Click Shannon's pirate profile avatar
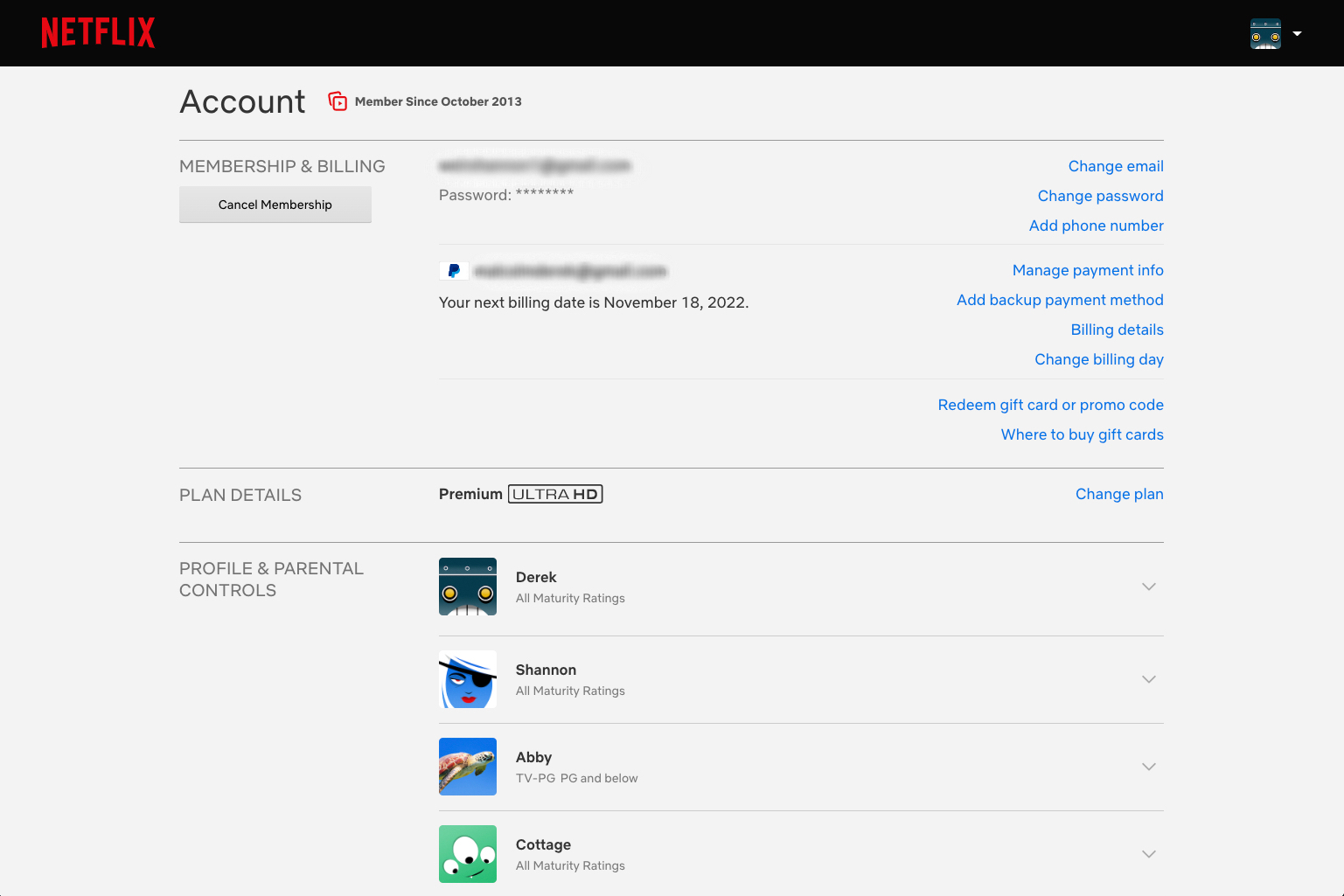This screenshot has width=1344, height=896. 468,679
